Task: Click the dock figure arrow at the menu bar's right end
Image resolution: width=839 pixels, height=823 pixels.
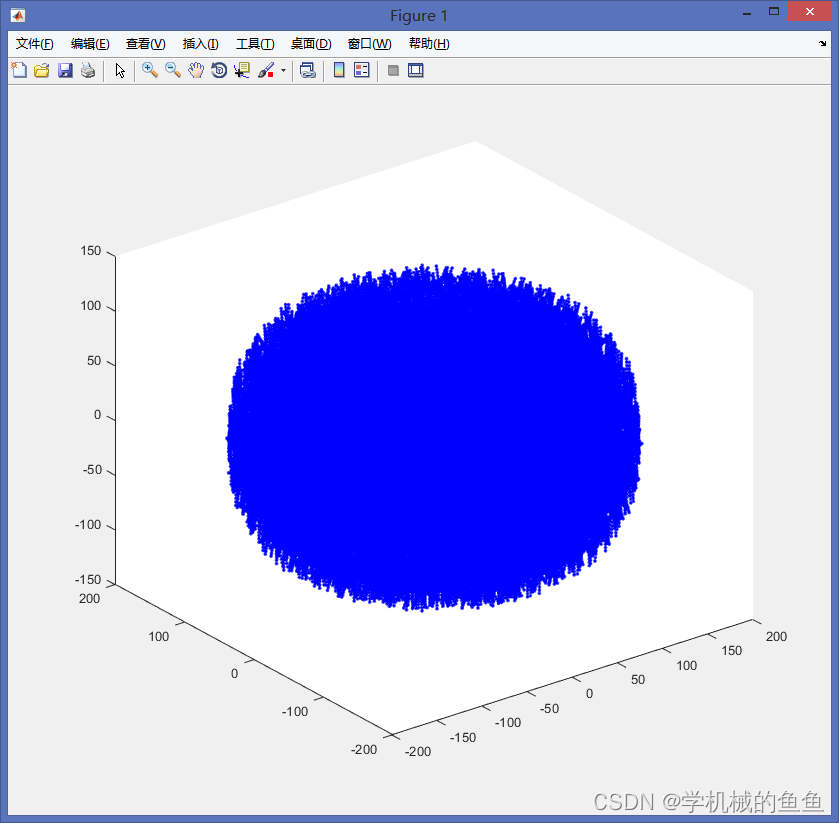Action: pos(822,43)
